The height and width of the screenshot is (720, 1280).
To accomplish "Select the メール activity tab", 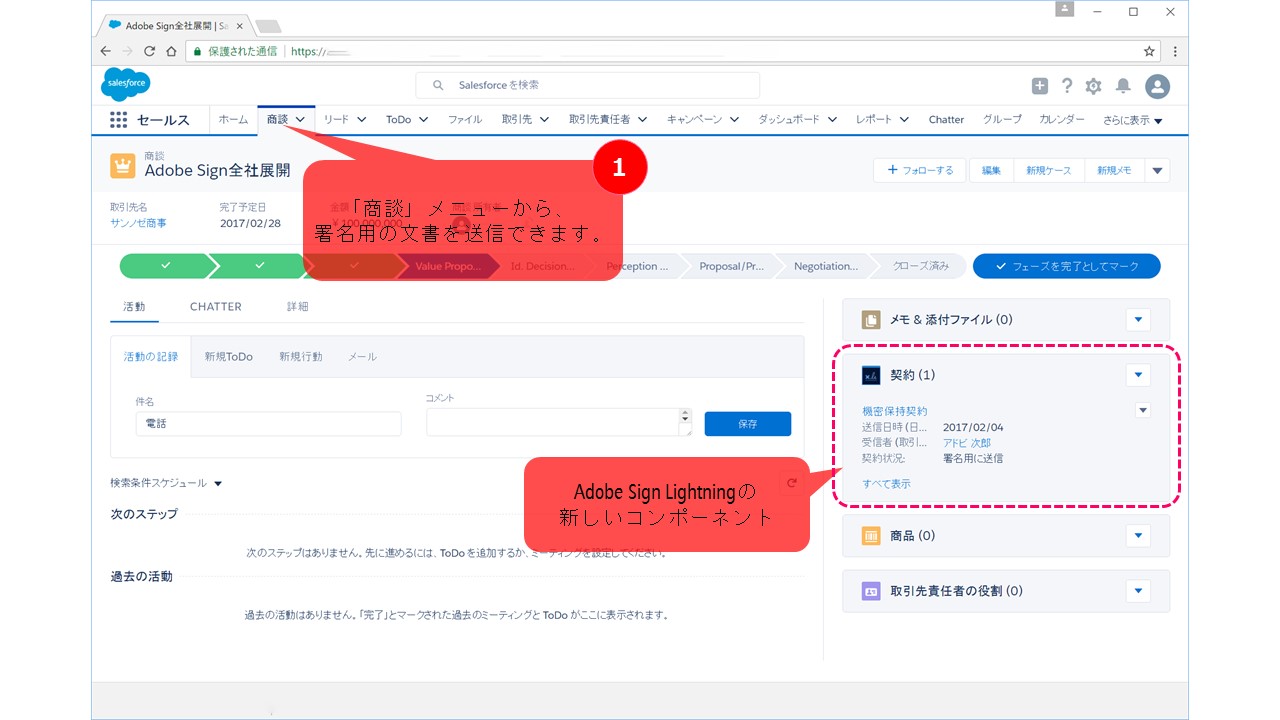I will (x=362, y=357).
